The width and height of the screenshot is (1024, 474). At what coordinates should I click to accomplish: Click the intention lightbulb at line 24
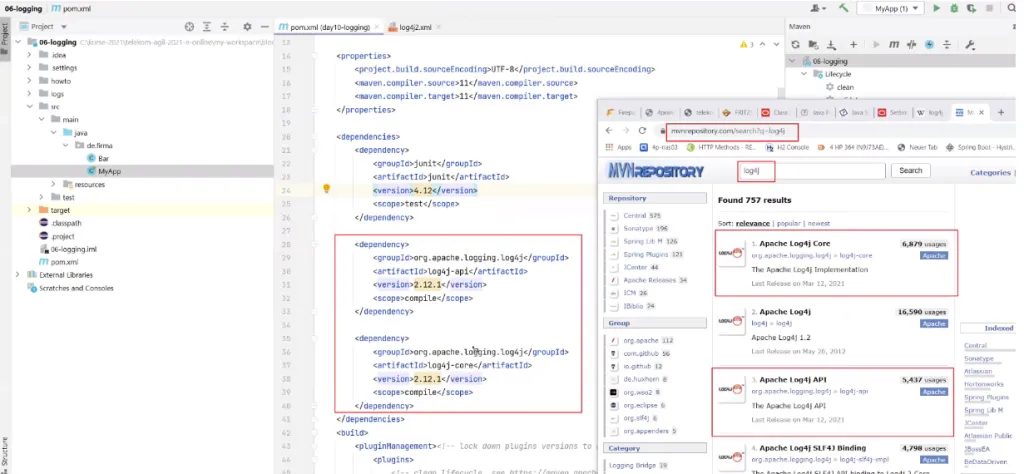click(x=327, y=189)
